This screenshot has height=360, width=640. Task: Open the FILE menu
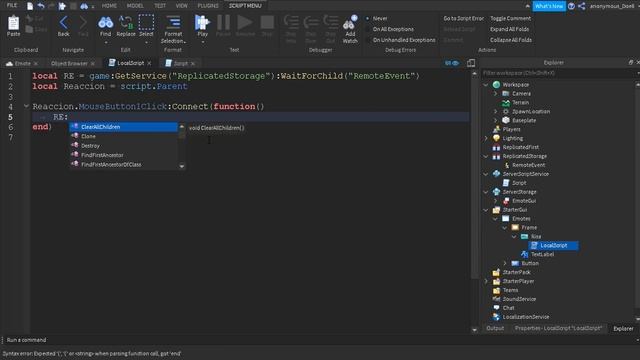pyautogui.click(x=12, y=6)
